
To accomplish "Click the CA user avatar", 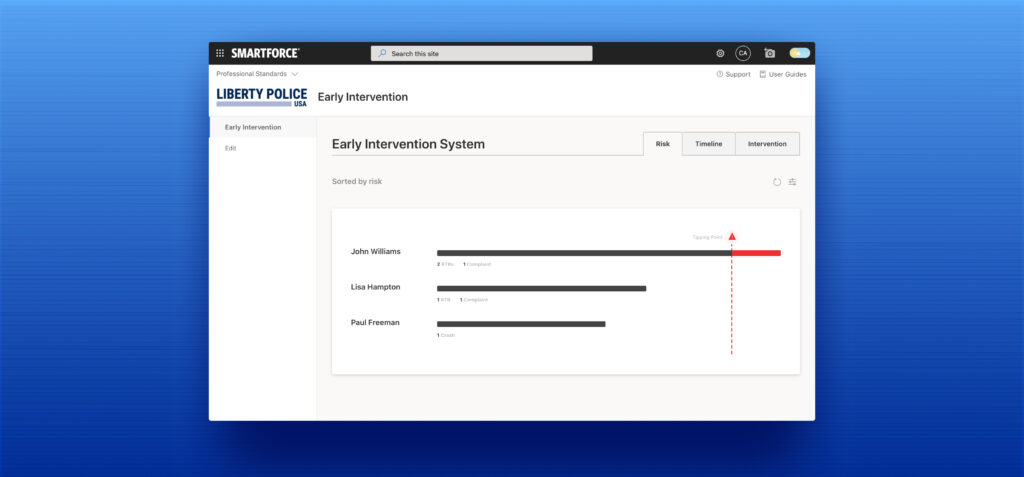I will click(x=743, y=53).
